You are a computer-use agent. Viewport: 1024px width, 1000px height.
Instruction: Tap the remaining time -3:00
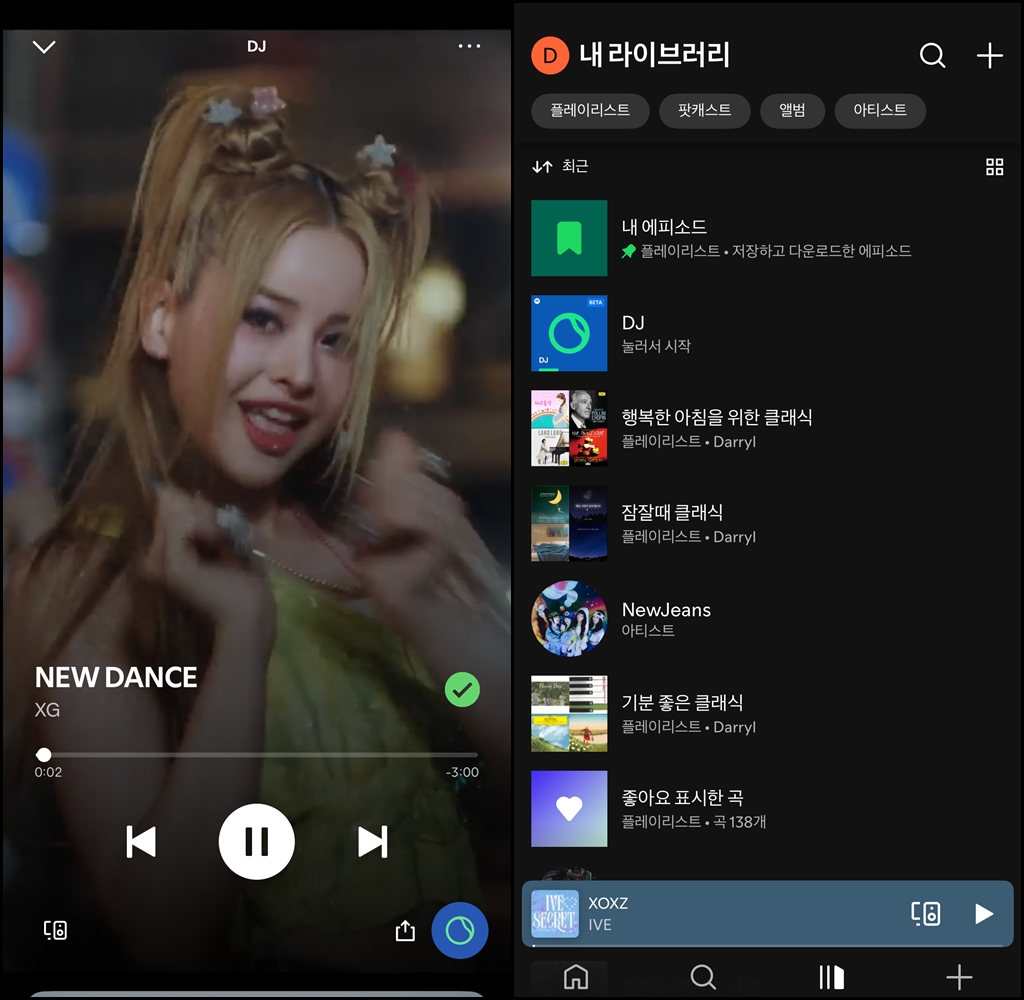pos(462,772)
